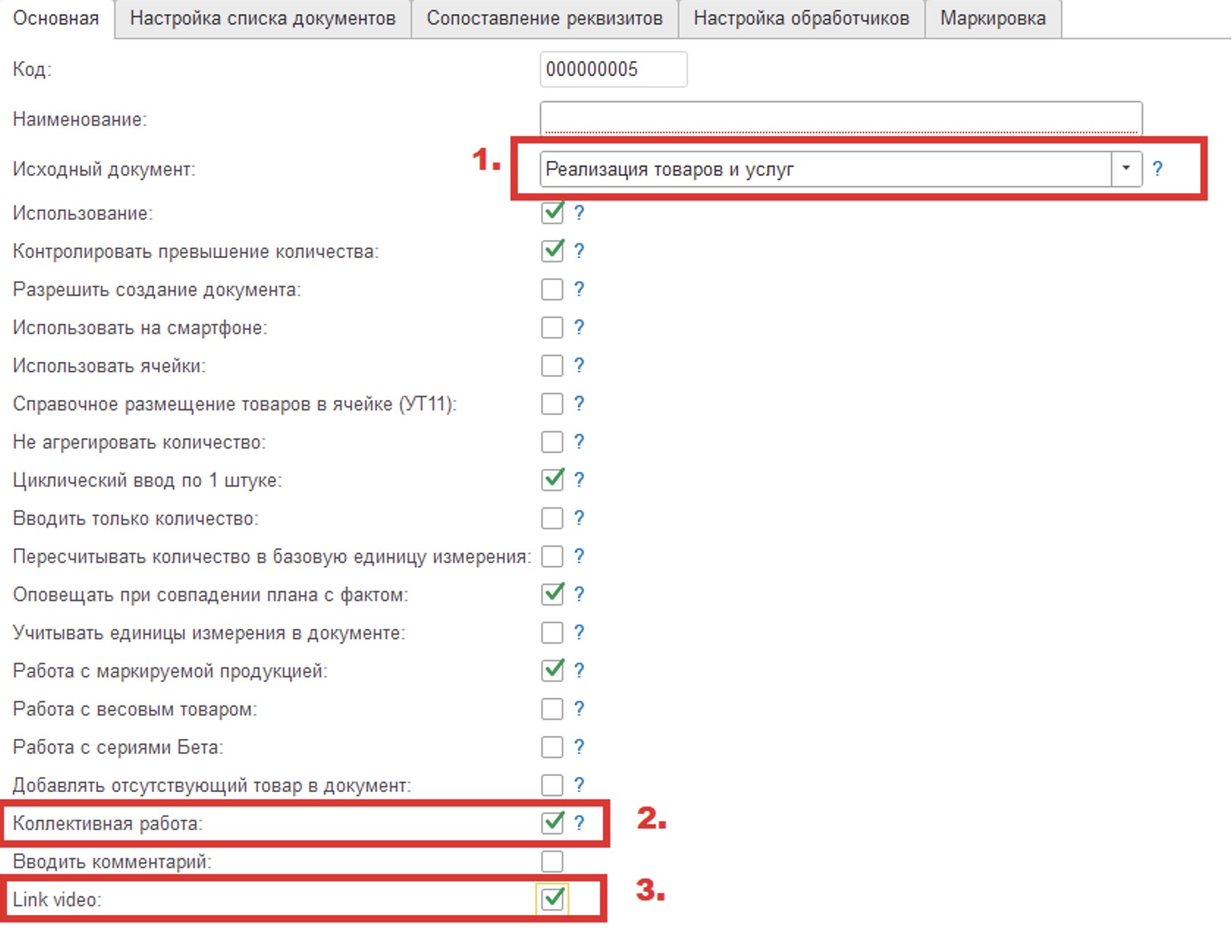1232x952 pixels.
Task: Show help for Работа с маркируемой продукцией
Action: 579,670
